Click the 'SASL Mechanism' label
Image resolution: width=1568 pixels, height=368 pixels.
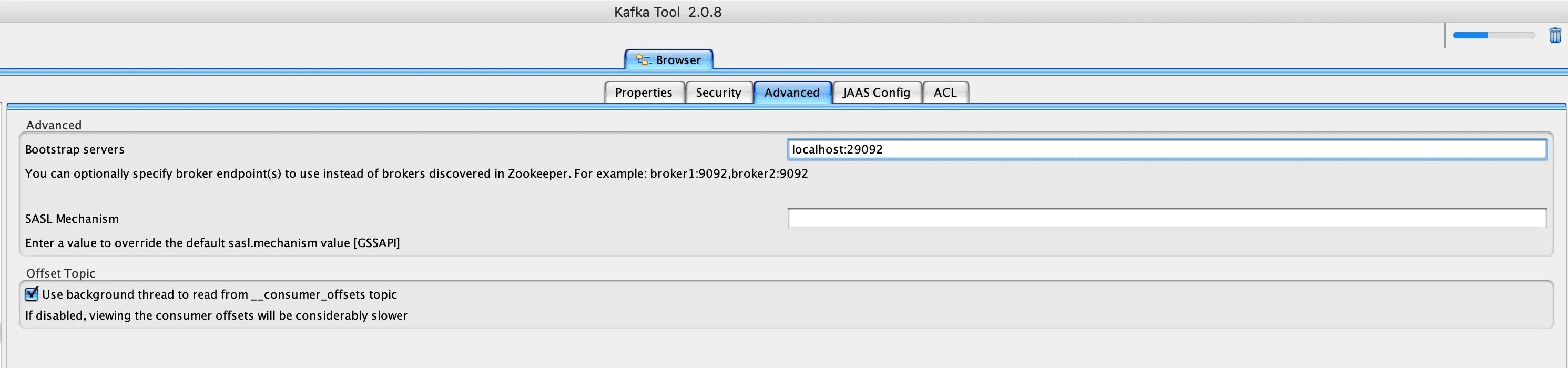coord(72,219)
